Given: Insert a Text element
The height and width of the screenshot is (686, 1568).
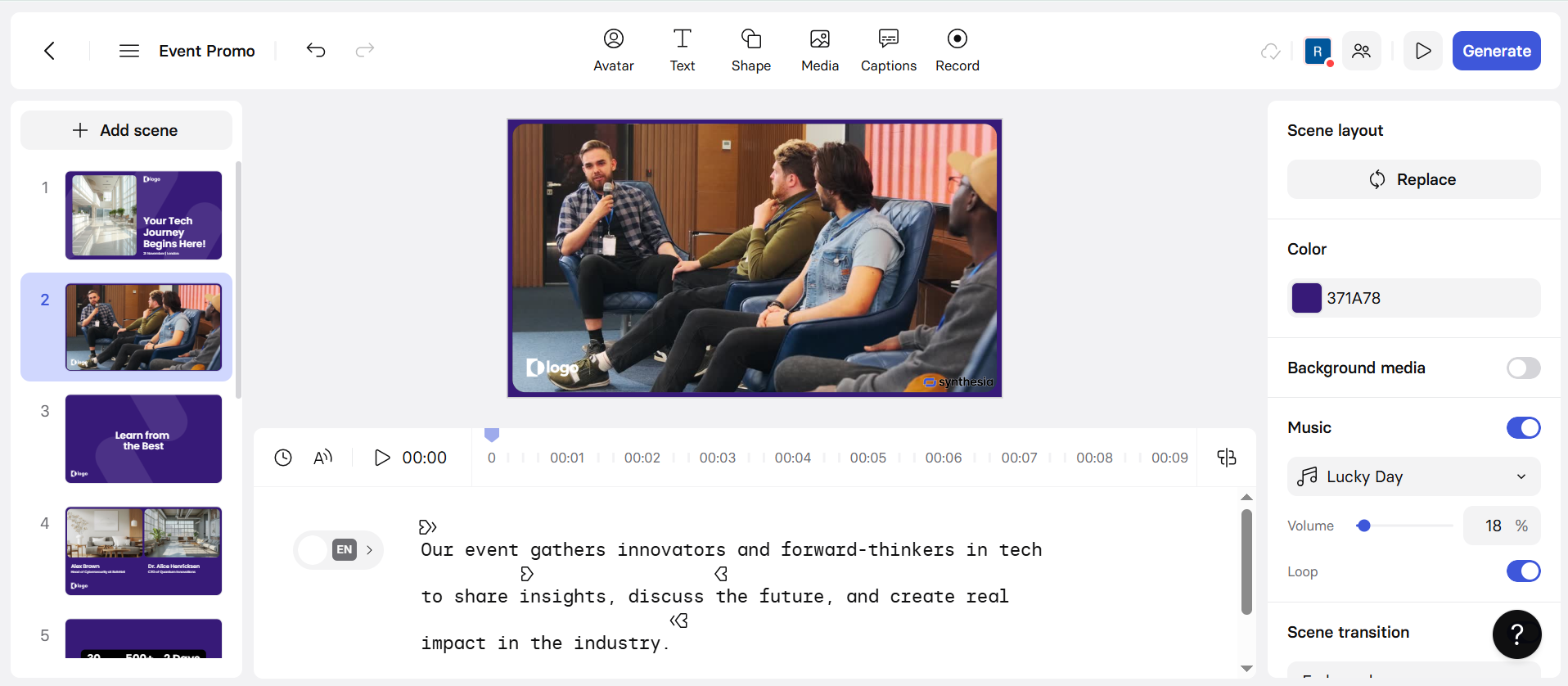Looking at the screenshot, I should [683, 51].
